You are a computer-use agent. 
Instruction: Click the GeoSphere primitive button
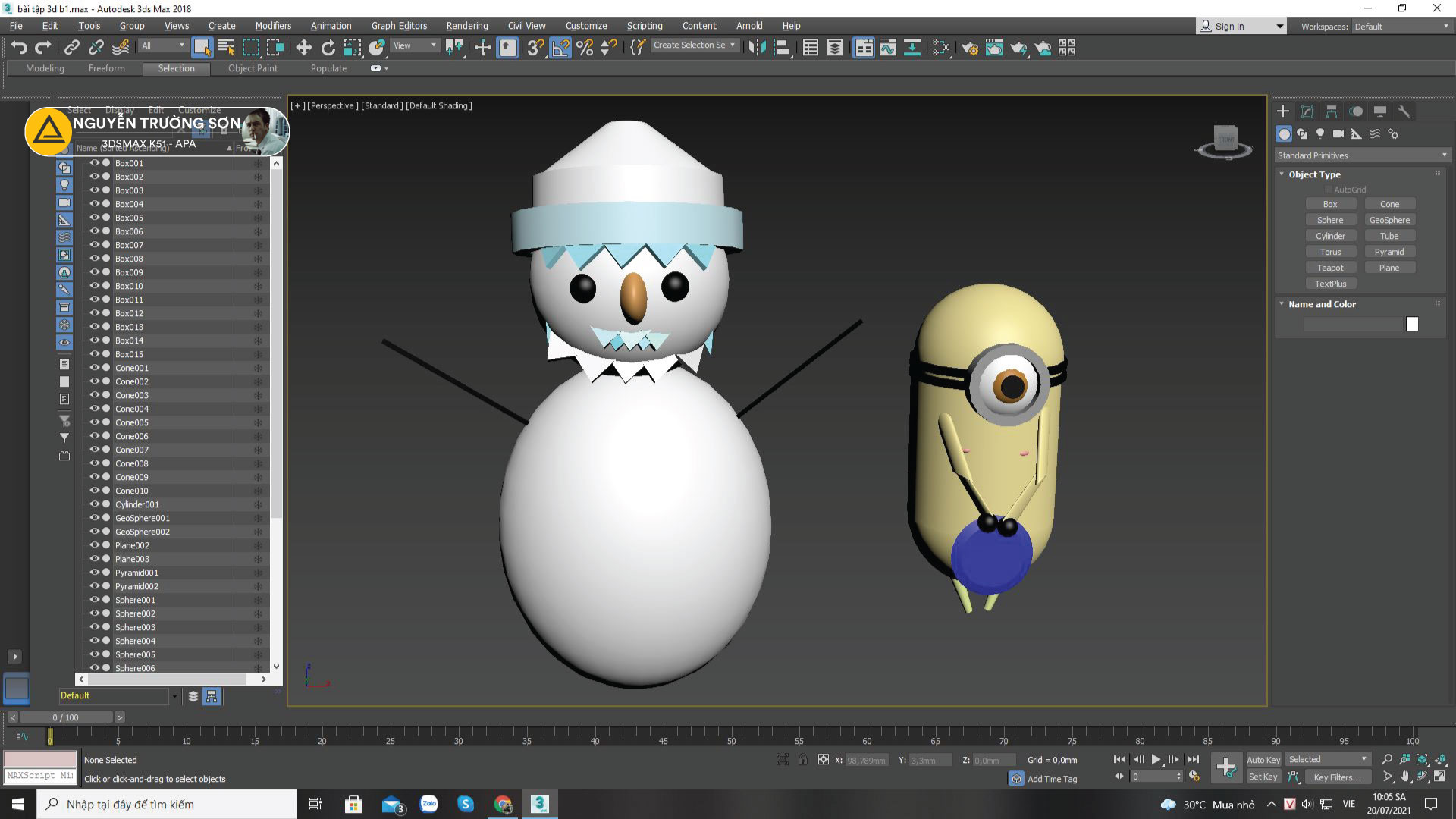pyautogui.click(x=1389, y=220)
